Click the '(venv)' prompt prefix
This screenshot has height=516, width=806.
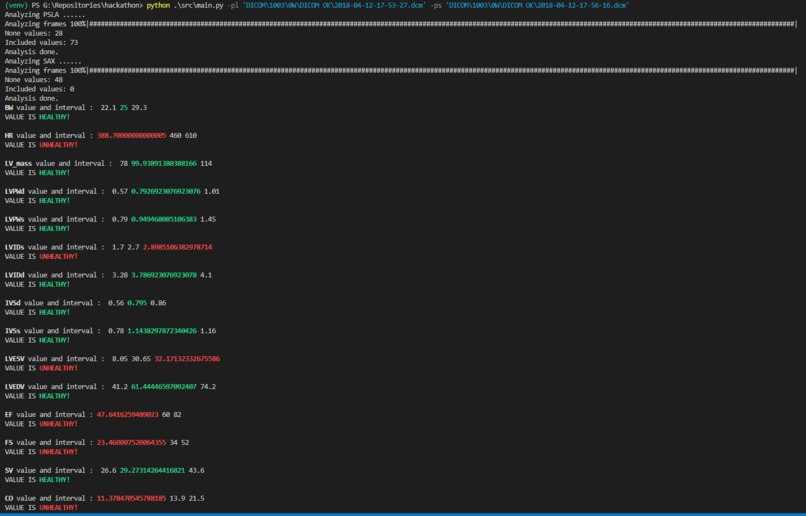click(x=16, y=5)
